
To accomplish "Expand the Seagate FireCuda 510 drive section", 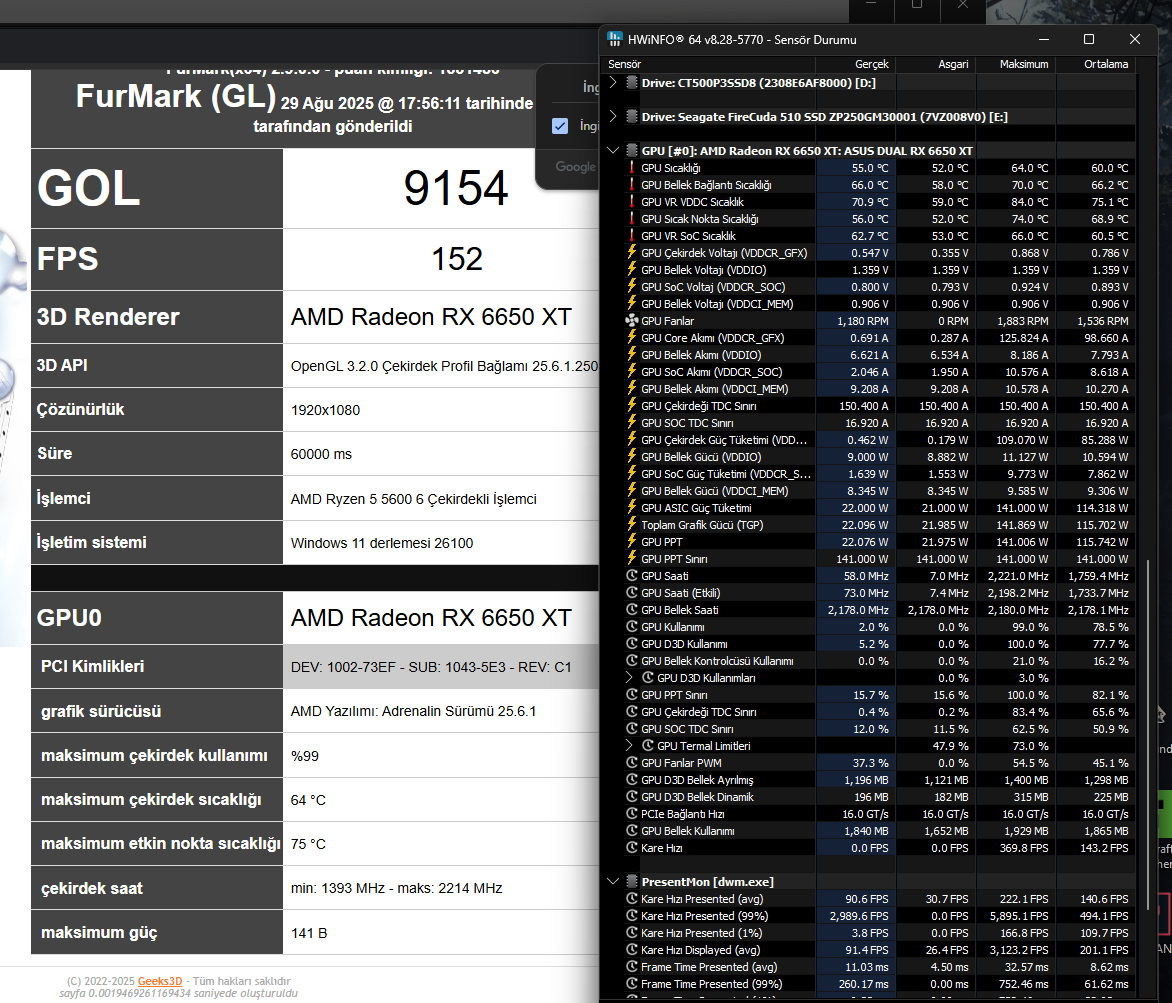I will point(613,116).
